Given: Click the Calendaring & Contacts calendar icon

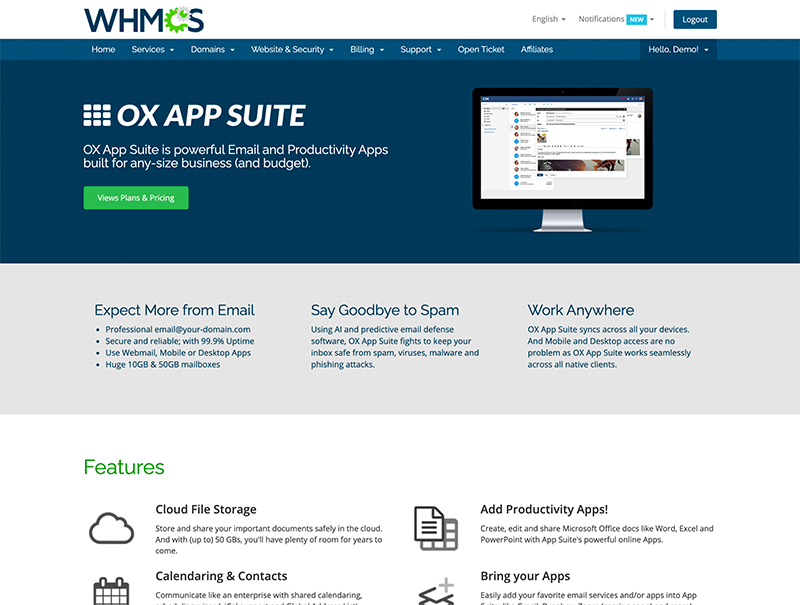Looking at the screenshot, I should (x=111, y=591).
